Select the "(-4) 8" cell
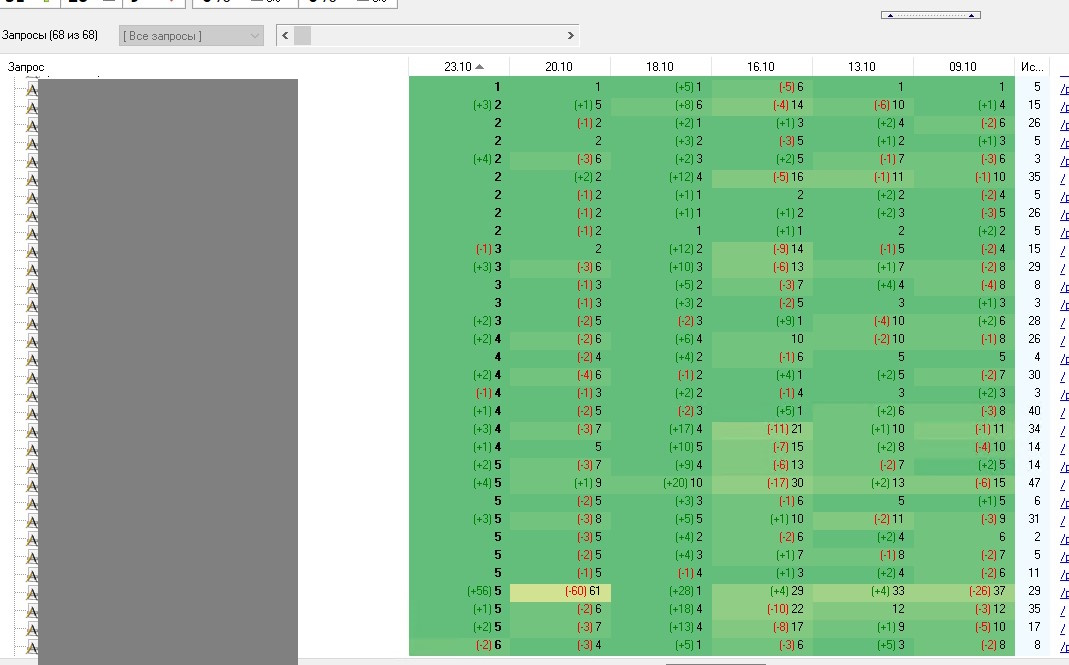The image size is (1069, 665). [963, 285]
